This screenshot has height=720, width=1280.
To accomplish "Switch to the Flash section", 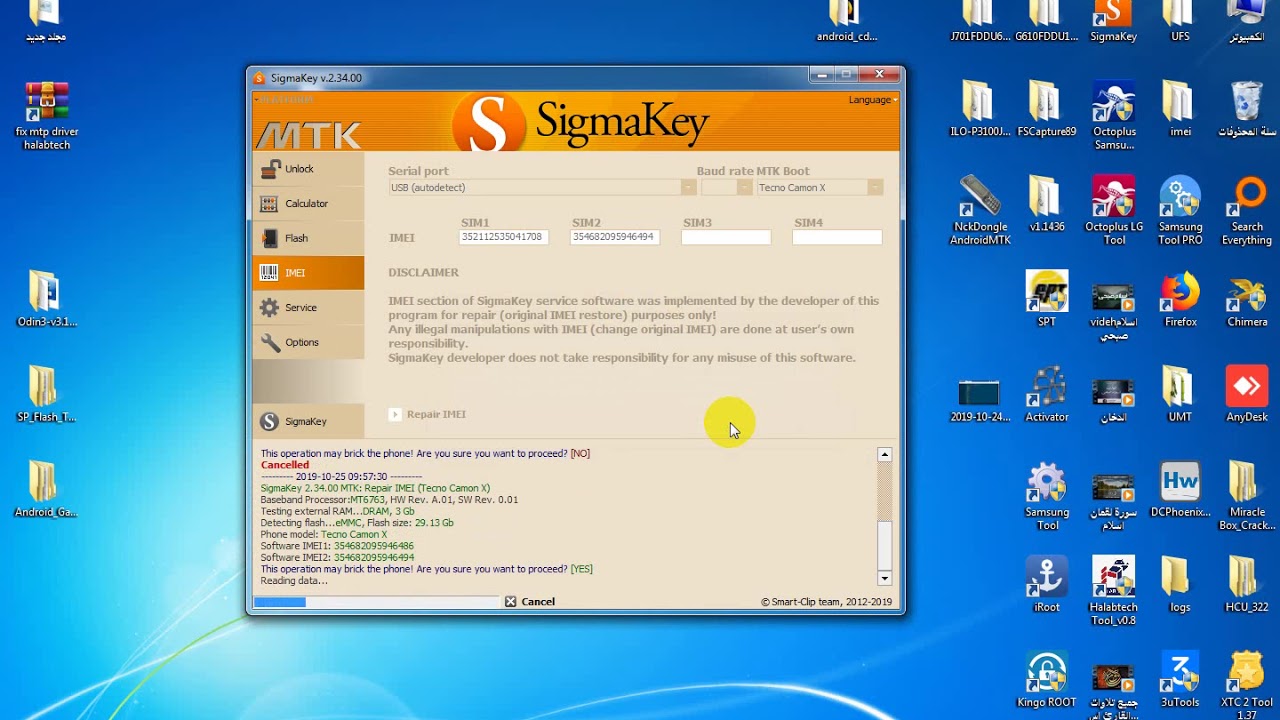I will pos(308,238).
